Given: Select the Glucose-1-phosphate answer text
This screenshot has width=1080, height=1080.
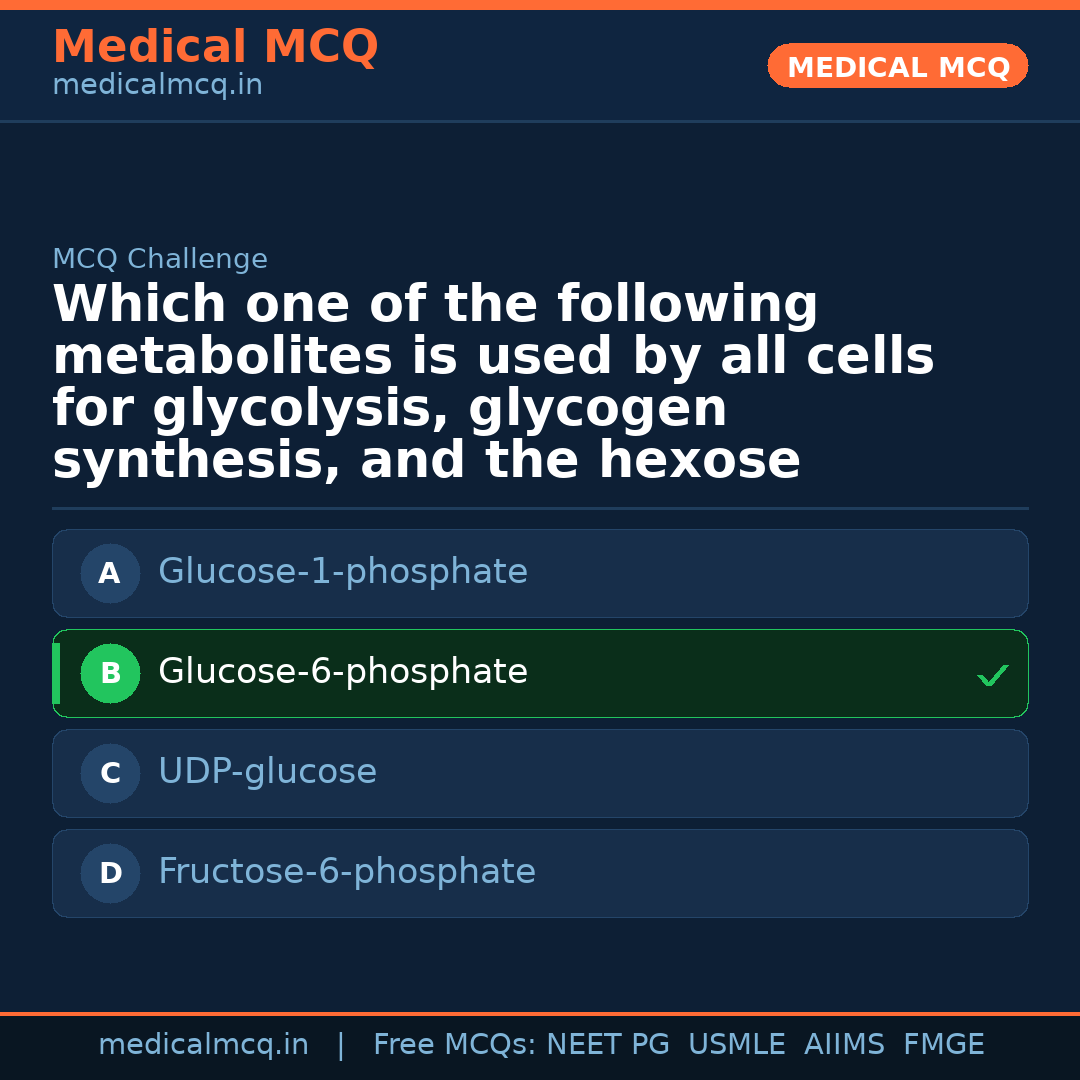Looking at the screenshot, I should click(x=342, y=572).
